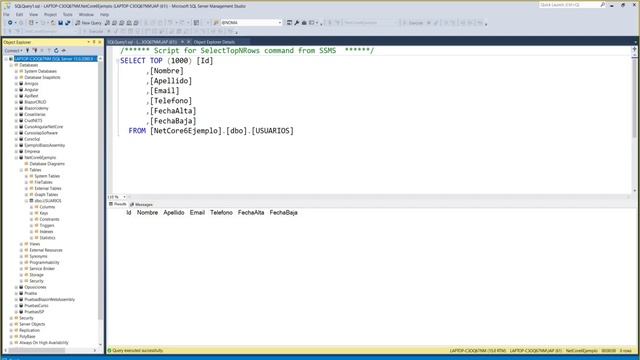This screenshot has height=360, width=640.
Task: Expand the Programmability folder node
Action: pos(21,262)
